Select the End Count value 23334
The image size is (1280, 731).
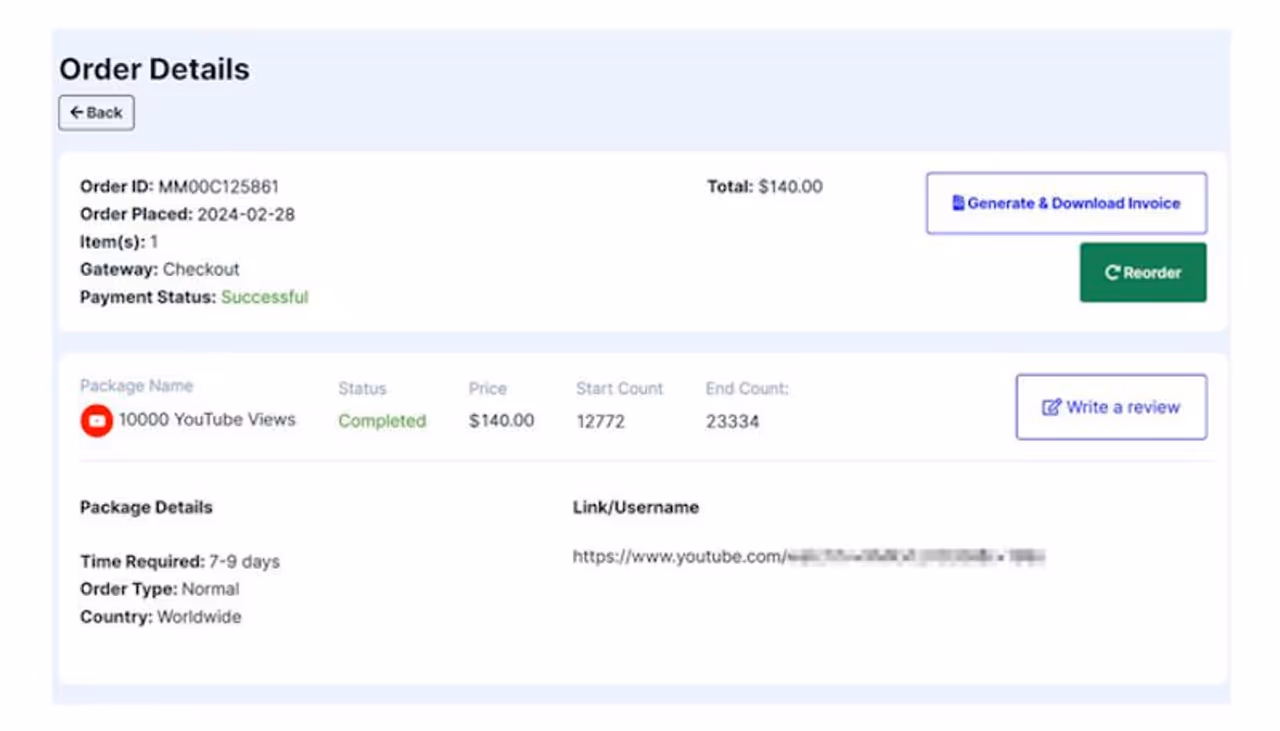pyautogui.click(x=732, y=422)
